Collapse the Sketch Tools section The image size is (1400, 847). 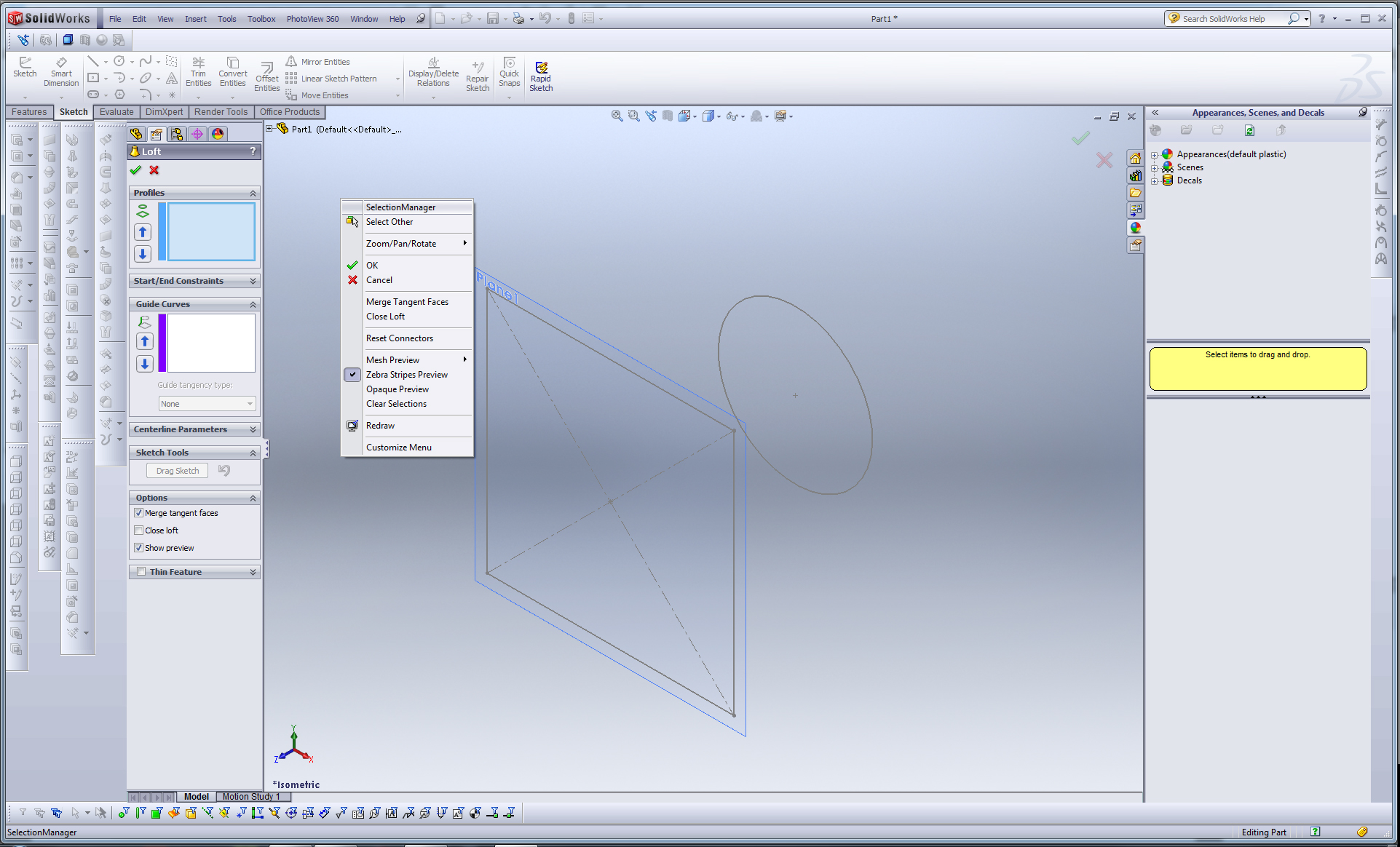[253, 453]
